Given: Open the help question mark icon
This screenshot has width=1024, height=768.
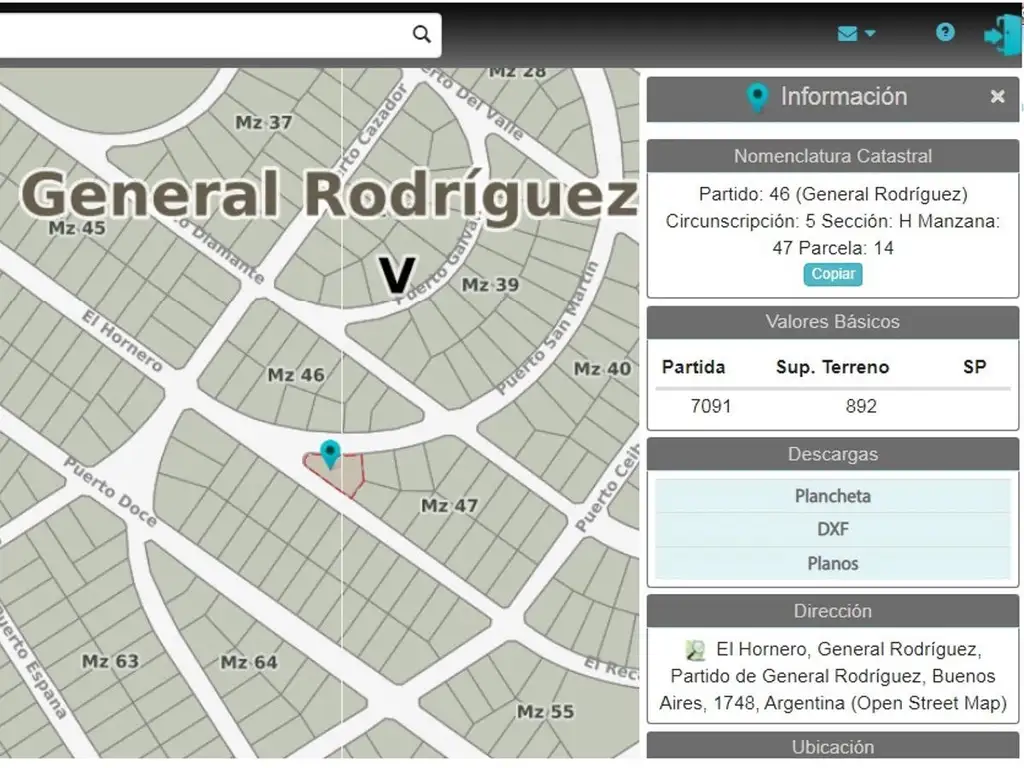Looking at the screenshot, I should (945, 33).
